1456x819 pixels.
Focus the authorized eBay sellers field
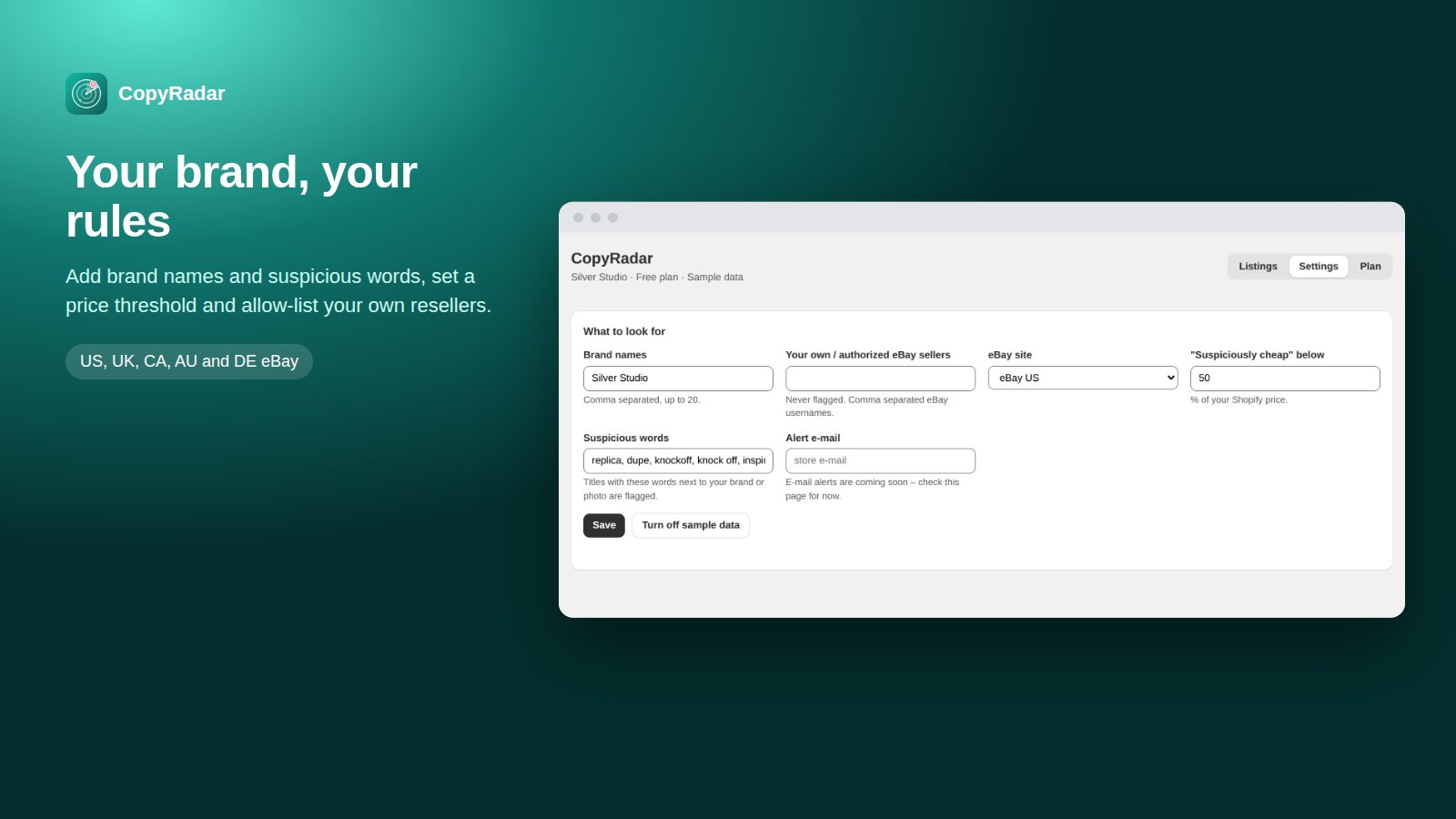tap(880, 379)
